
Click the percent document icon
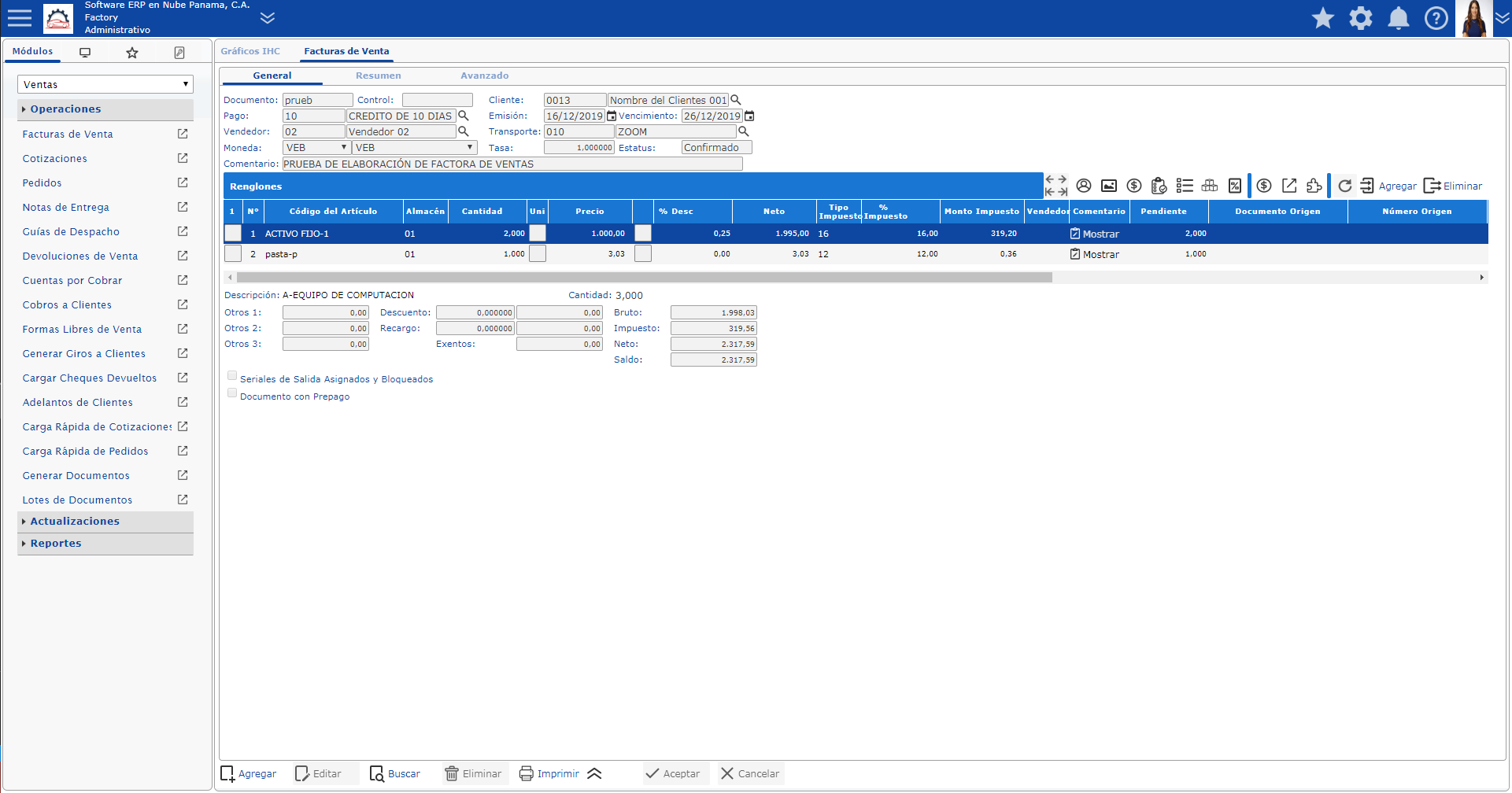(1235, 186)
